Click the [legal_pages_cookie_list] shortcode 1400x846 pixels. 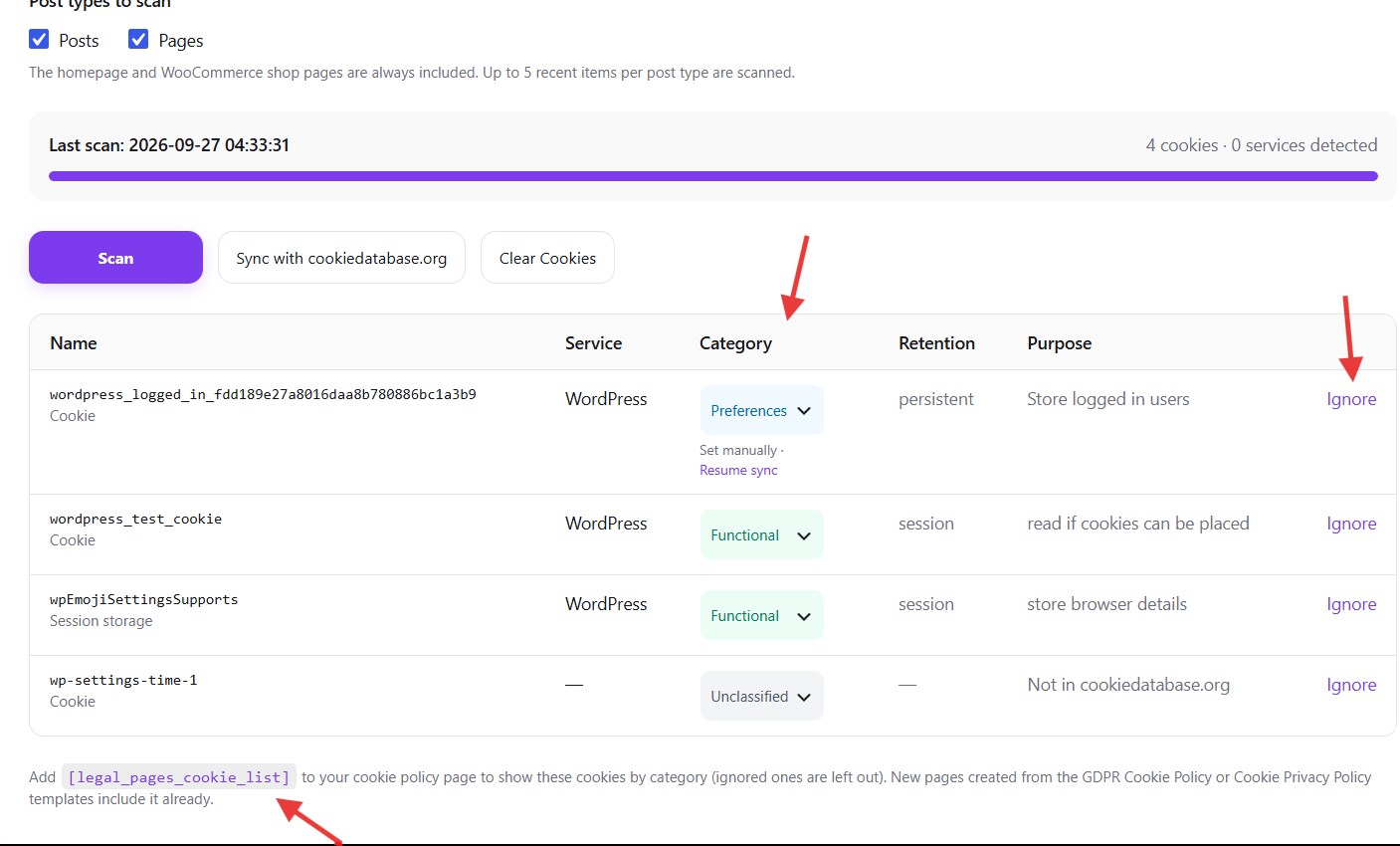(179, 777)
